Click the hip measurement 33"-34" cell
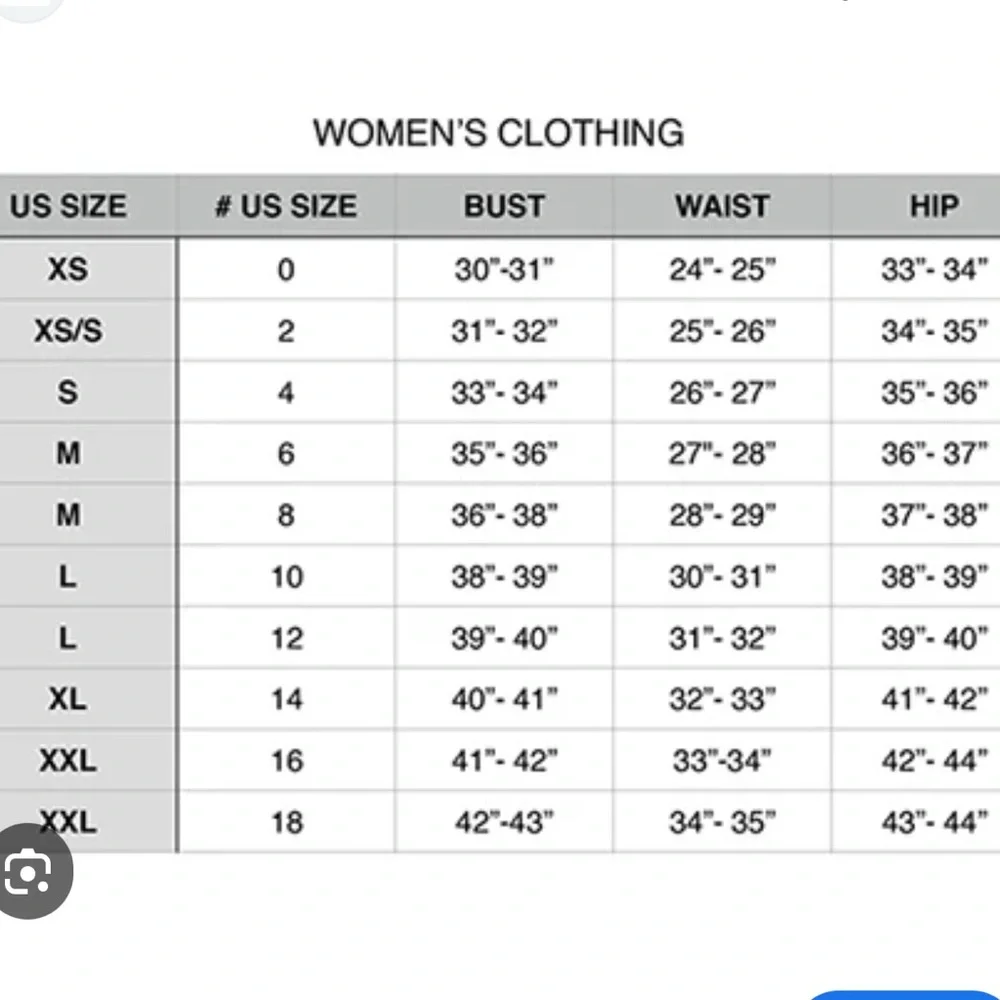Viewport: 1000px width, 1000px height. pos(934,270)
